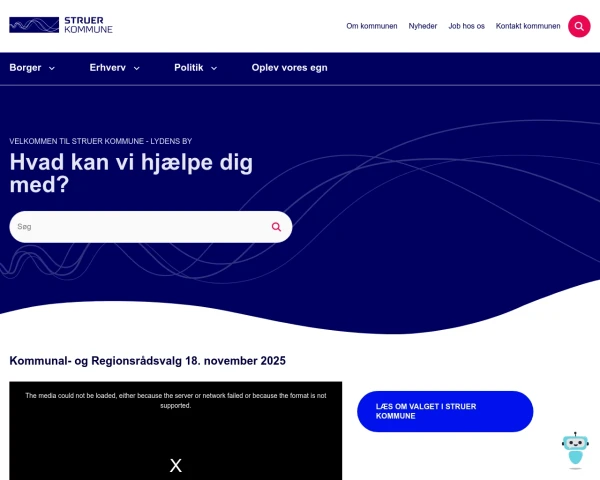Click the Kommunal- og Regionsrådsvalg heading

[147, 361]
